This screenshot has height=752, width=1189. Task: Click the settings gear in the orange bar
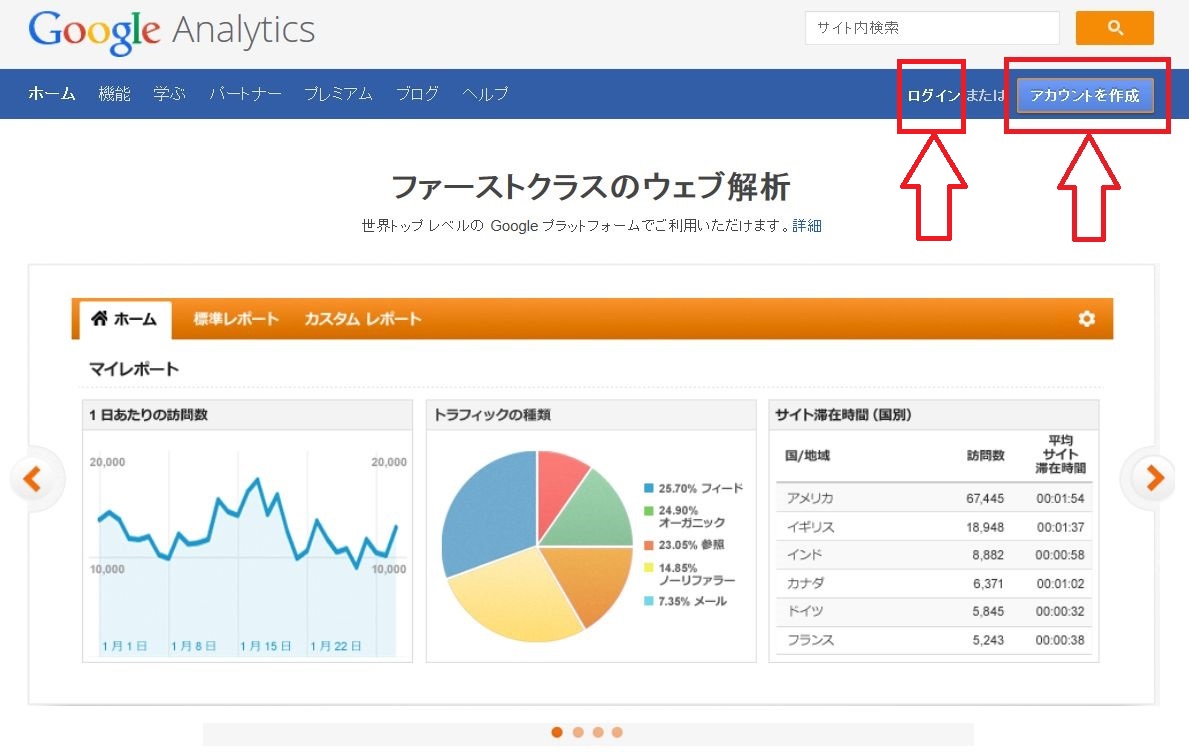pyautogui.click(x=1086, y=318)
